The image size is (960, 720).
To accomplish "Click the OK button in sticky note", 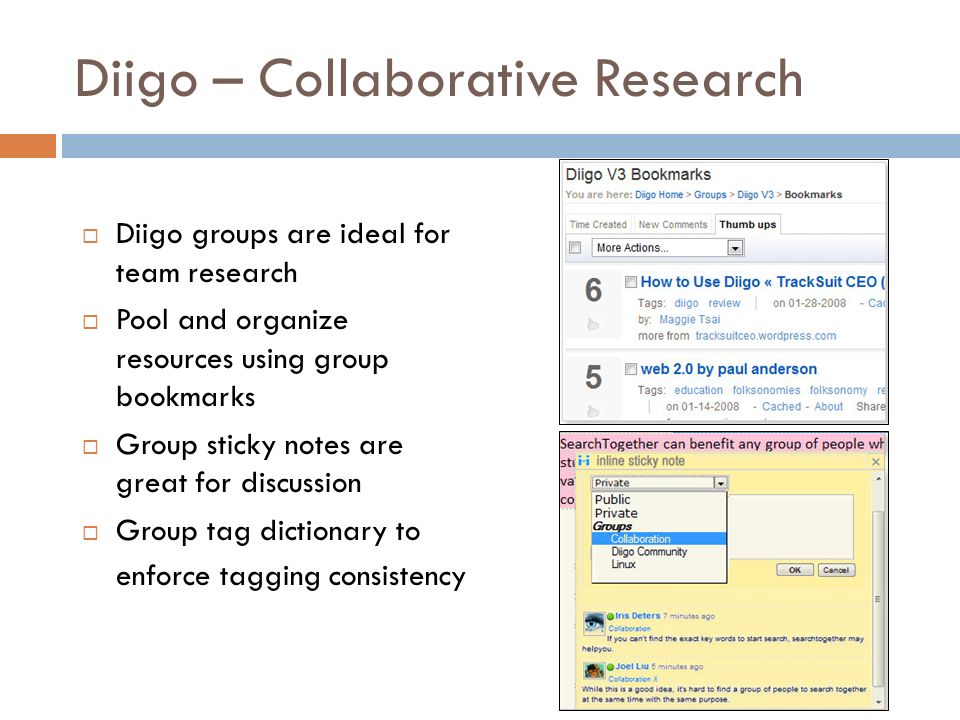I will tap(795, 570).
